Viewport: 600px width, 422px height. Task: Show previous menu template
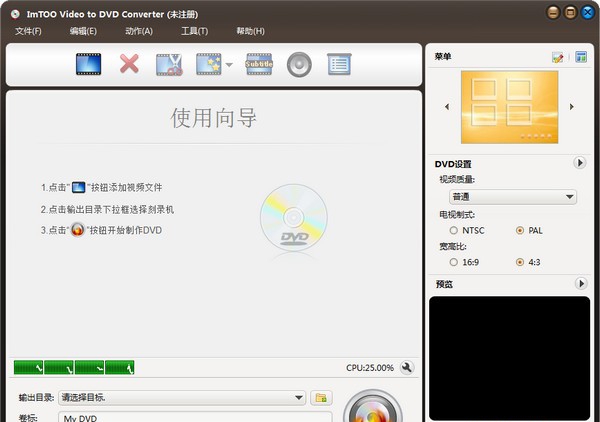click(447, 107)
